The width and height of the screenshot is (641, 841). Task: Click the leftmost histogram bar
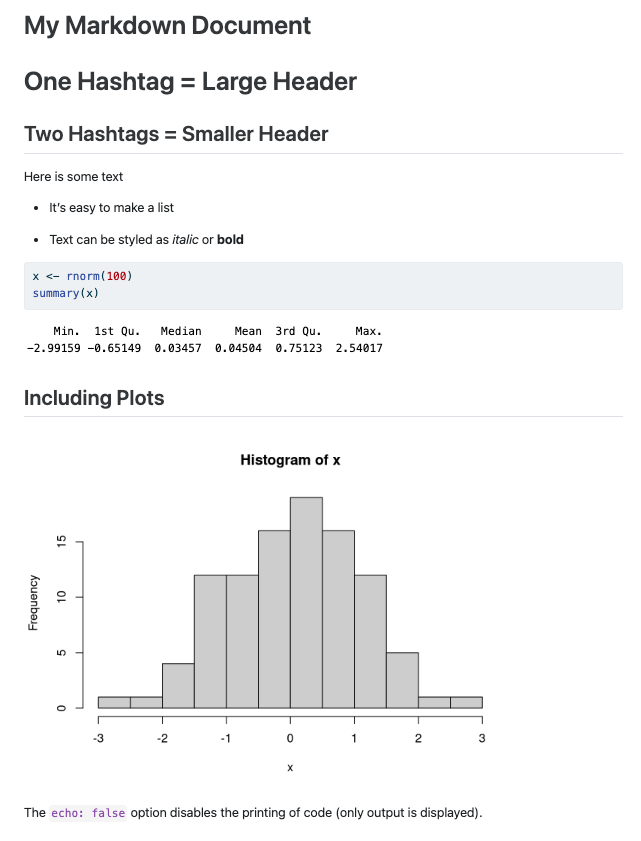pyautogui.click(x=114, y=702)
